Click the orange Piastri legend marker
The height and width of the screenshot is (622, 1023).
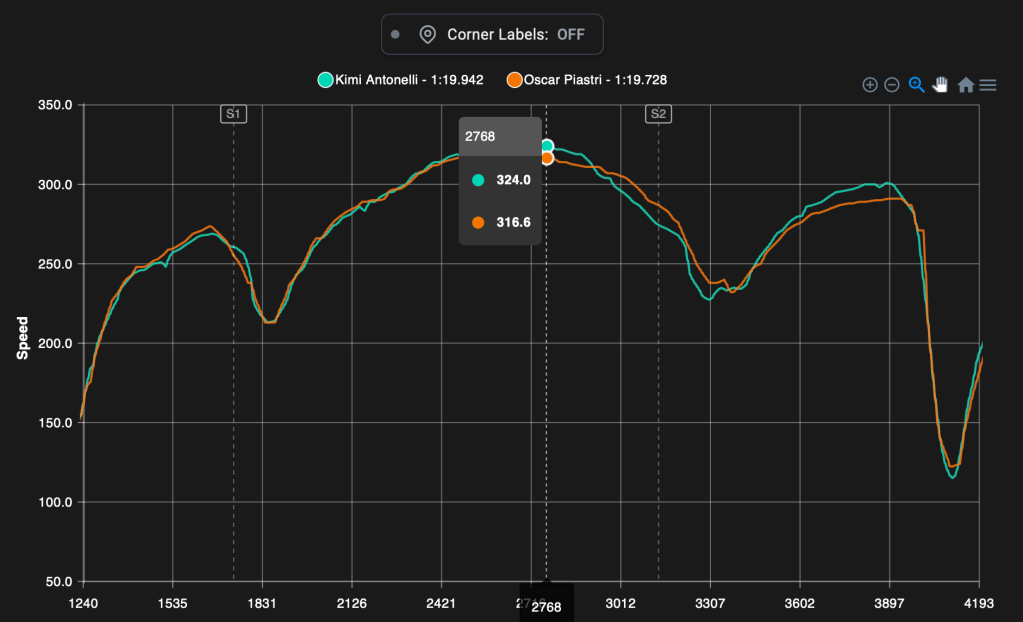click(x=514, y=80)
